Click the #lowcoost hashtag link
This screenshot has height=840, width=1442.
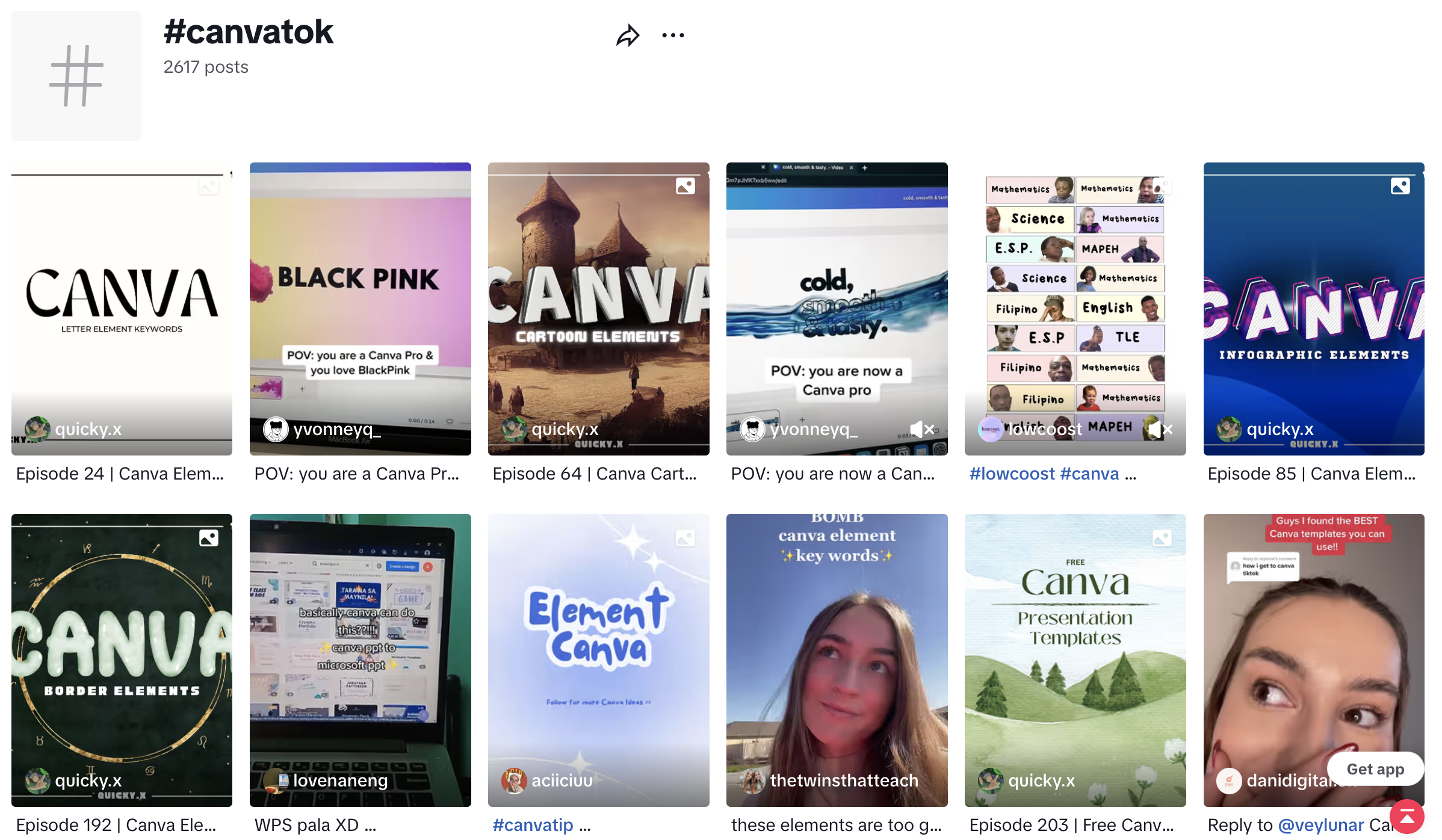pyautogui.click(x=1012, y=474)
